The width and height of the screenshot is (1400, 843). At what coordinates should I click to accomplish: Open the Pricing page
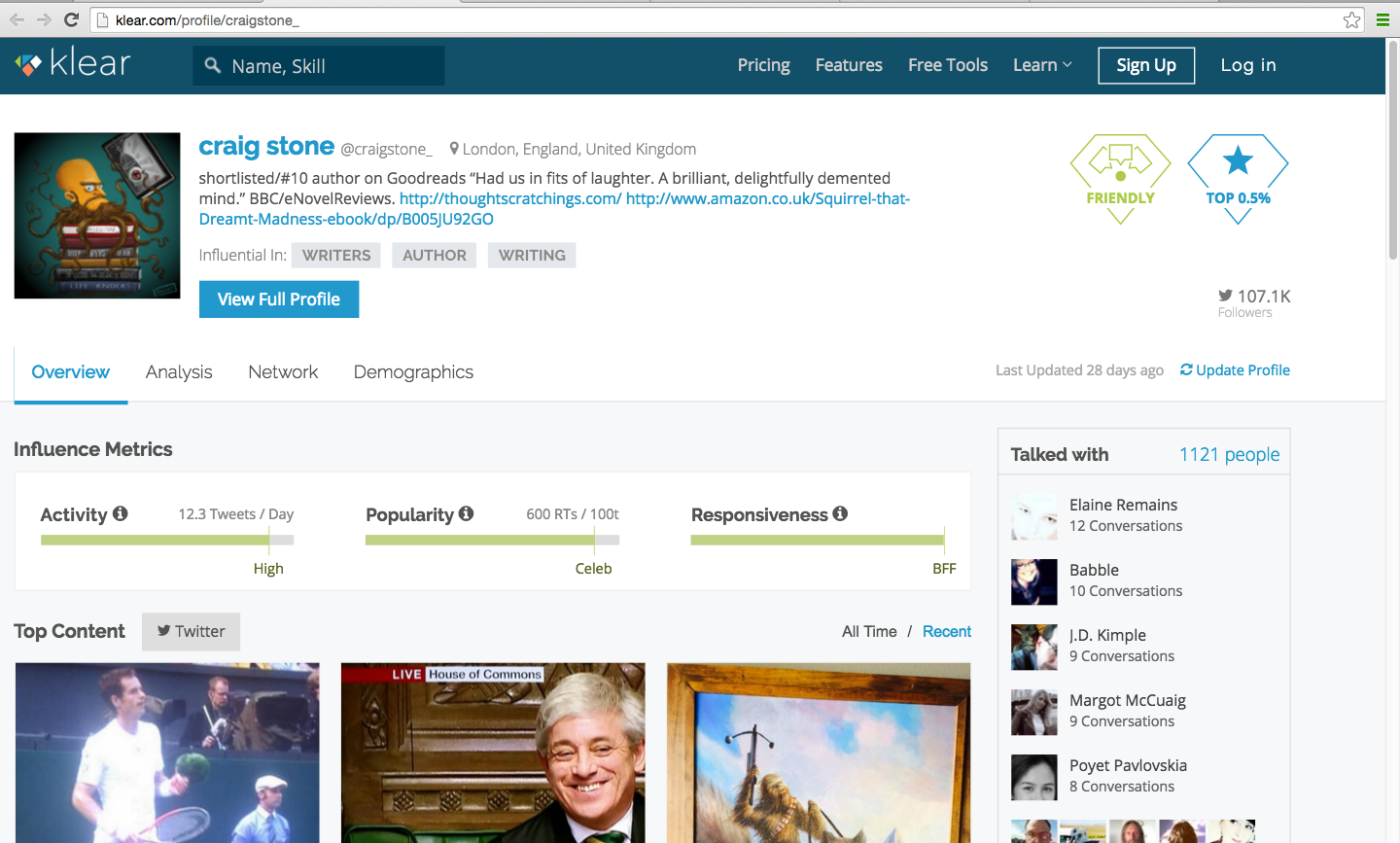point(763,65)
